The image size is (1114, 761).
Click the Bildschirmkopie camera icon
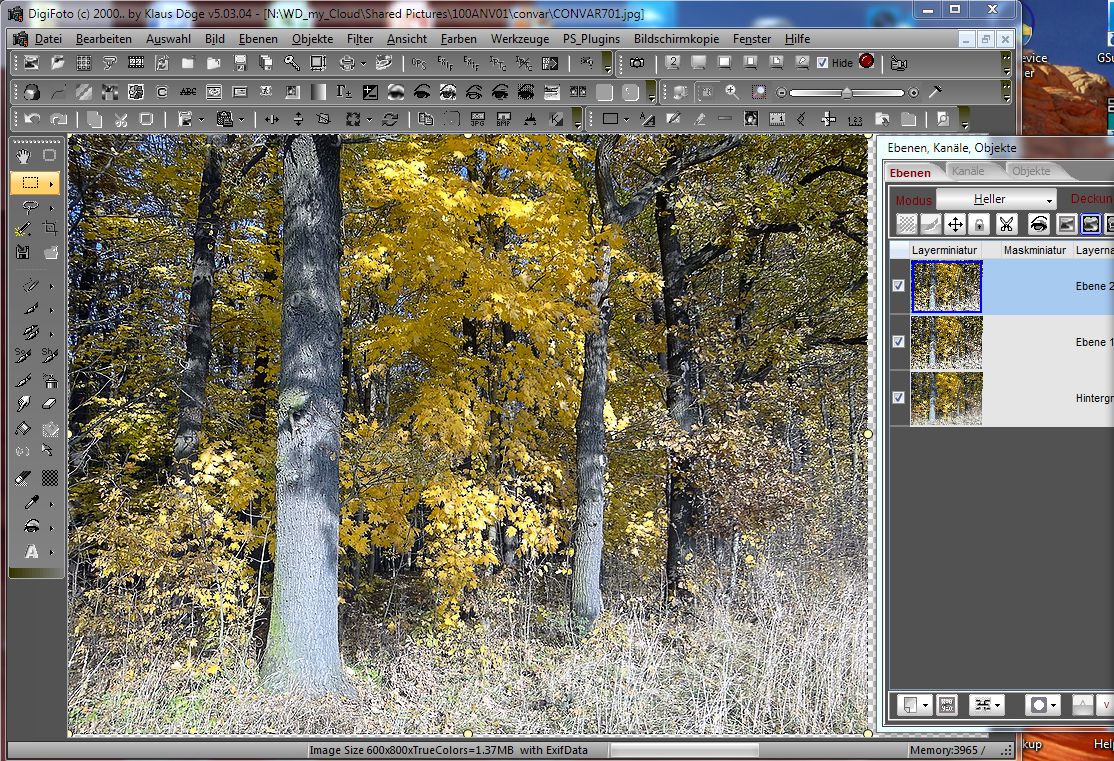click(x=638, y=62)
